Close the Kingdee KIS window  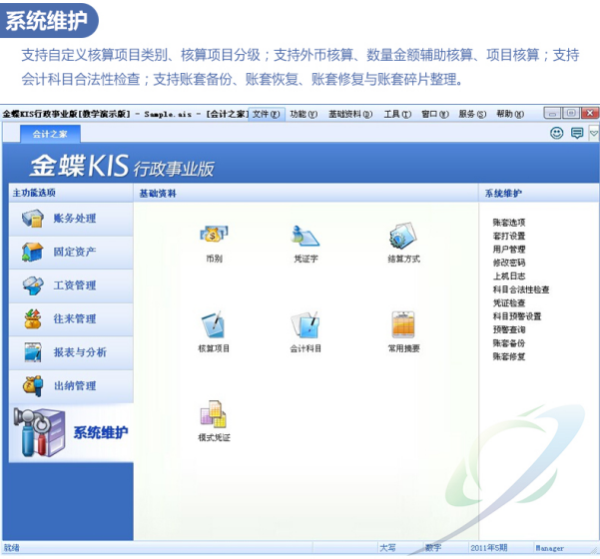590,113
